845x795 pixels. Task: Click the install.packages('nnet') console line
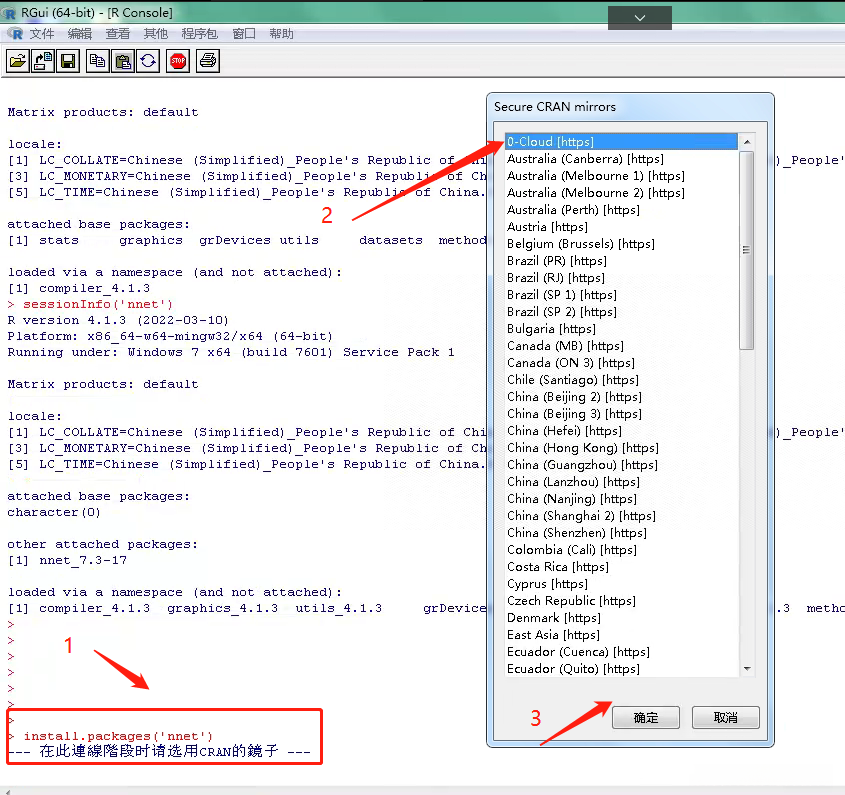click(x=118, y=736)
